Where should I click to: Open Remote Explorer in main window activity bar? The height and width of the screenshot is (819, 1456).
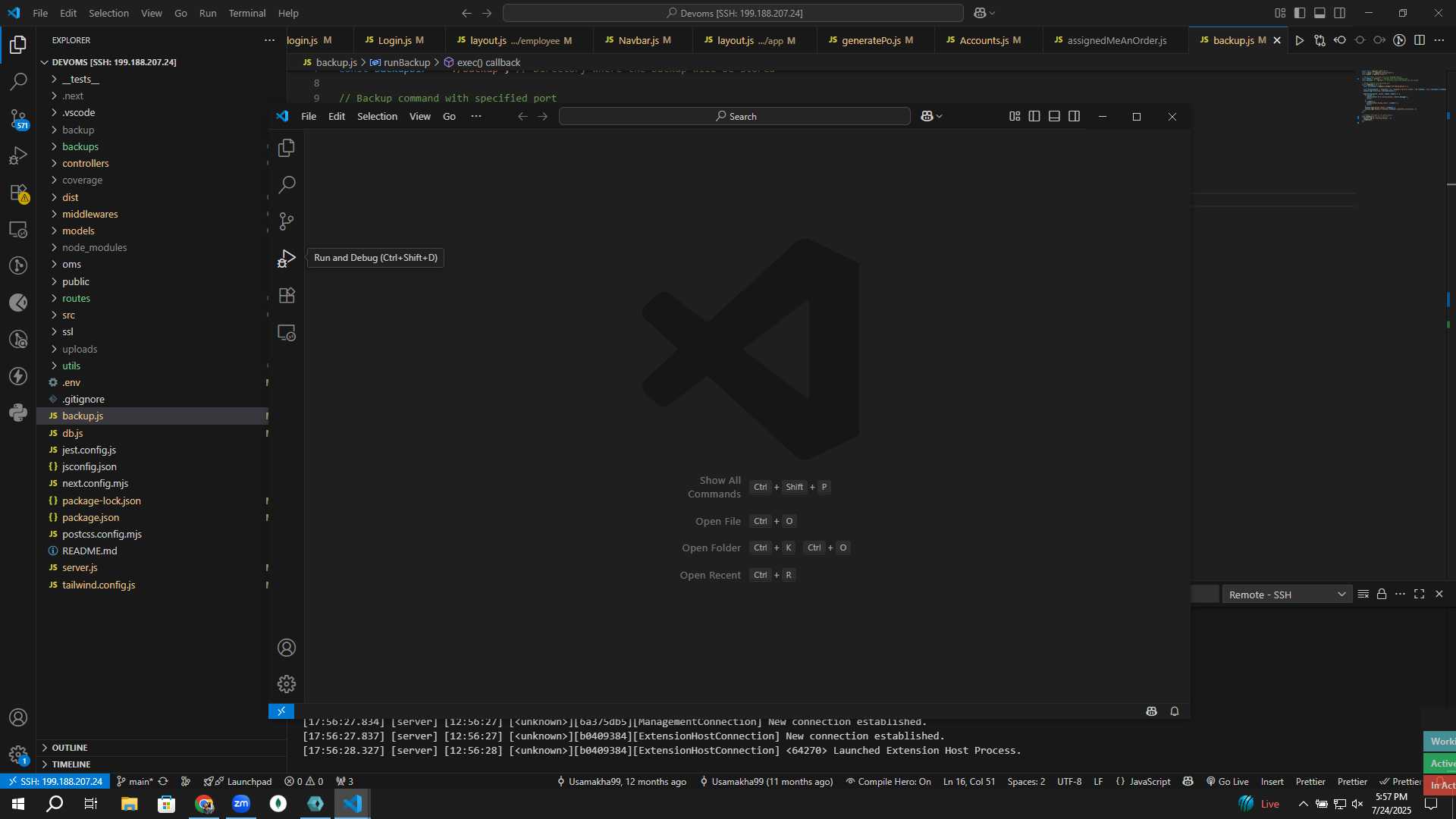18,229
